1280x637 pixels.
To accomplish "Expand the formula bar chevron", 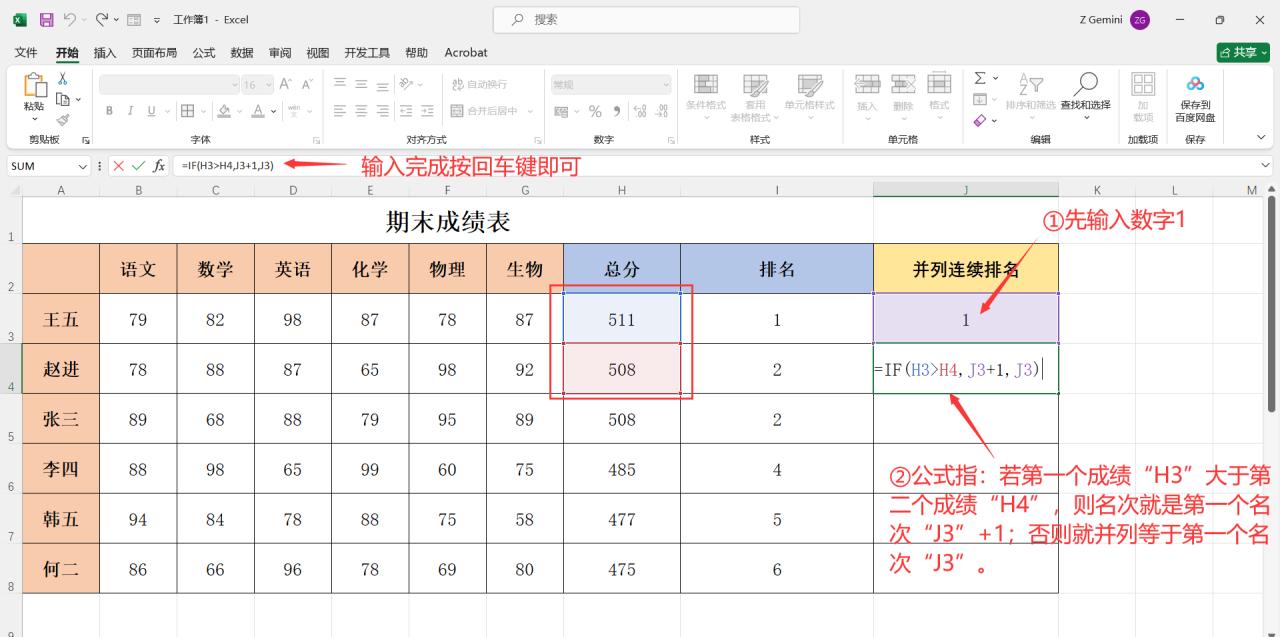I will click(1266, 166).
